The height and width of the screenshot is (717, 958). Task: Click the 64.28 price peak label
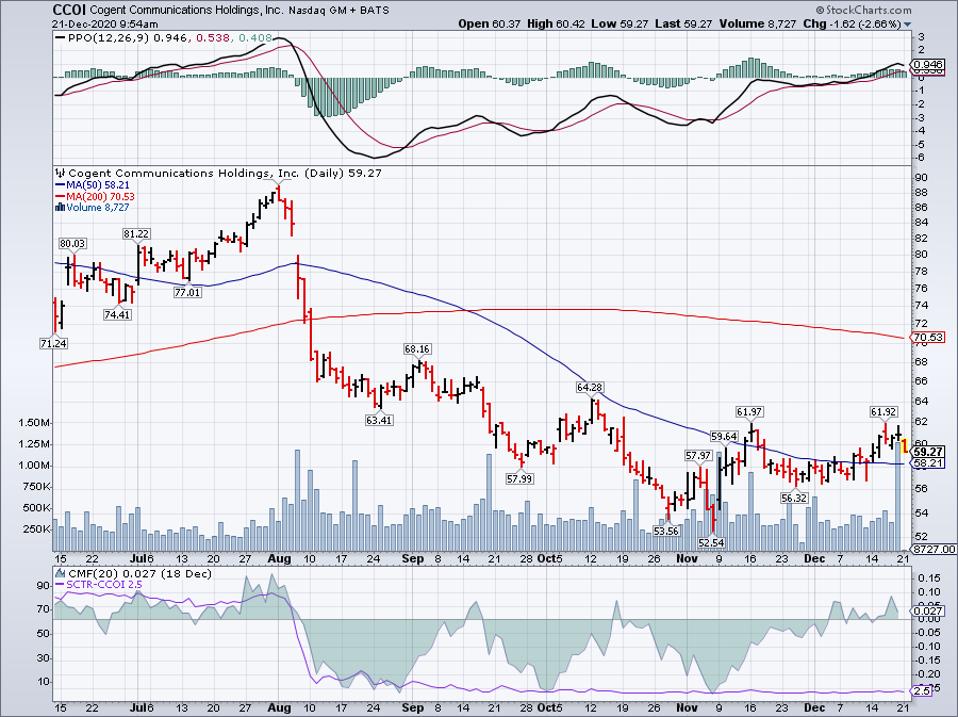pyautogui.click(x=590, y=387)
